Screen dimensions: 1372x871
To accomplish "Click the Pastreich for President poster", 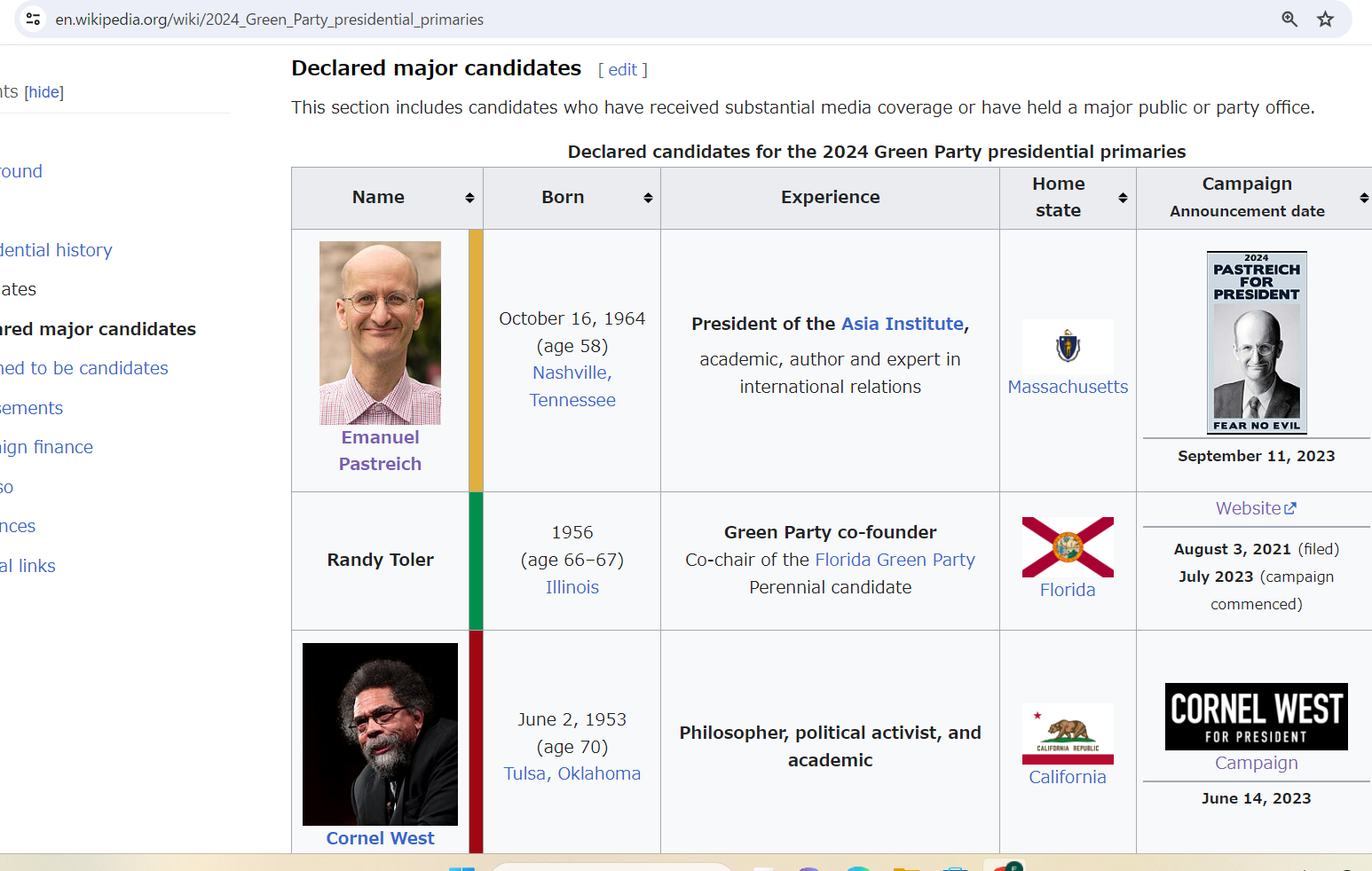I will tap(1256, 342).
